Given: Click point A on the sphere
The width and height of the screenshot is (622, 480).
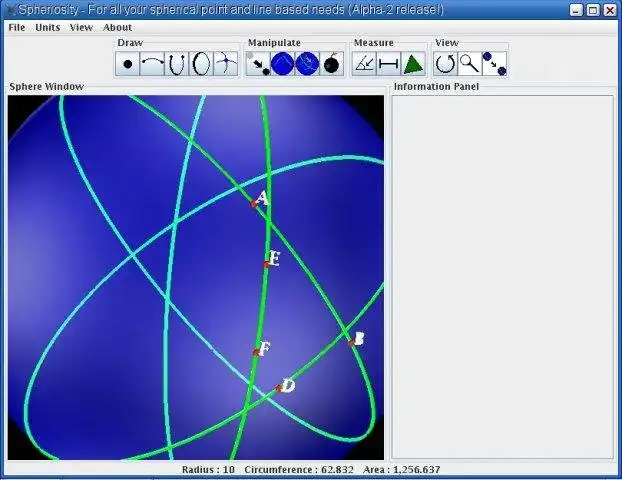Looking at the screenshot, I should (x=254, y=204).
